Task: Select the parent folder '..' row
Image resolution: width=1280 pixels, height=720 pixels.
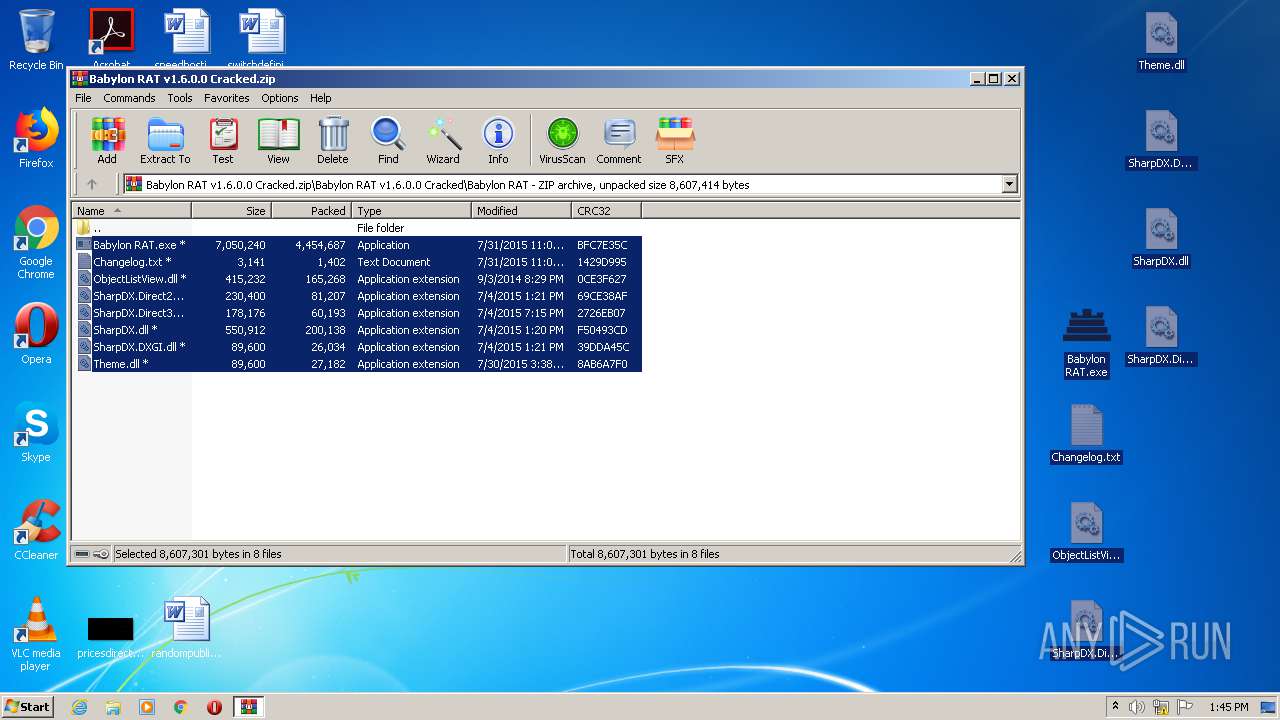Action: point(357,228)
